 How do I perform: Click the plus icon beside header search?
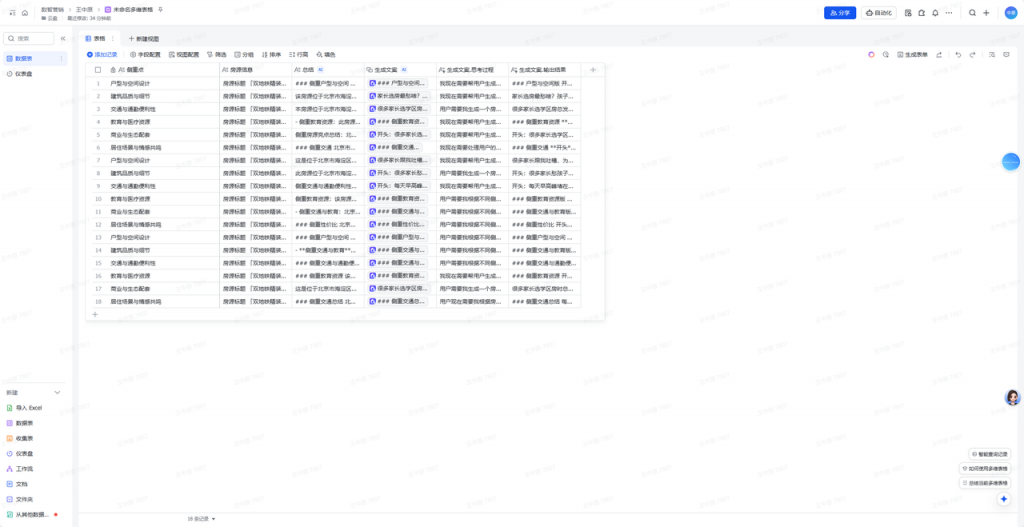986,12
